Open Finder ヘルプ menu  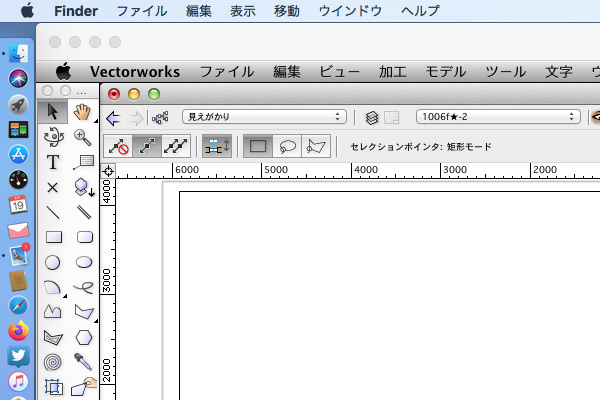(420, 11)
